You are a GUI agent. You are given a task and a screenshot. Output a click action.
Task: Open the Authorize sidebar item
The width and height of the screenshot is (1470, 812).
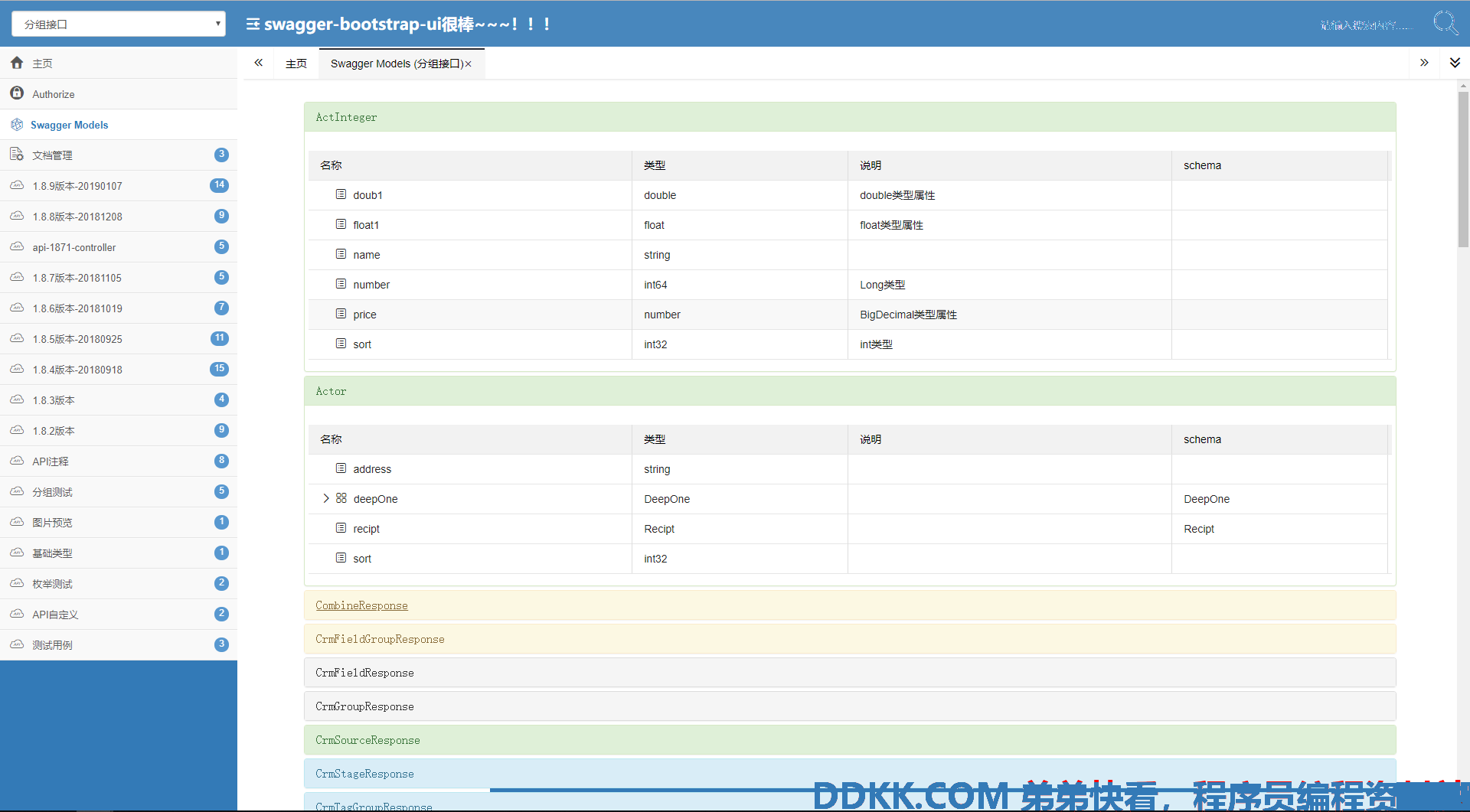(119, 94)
